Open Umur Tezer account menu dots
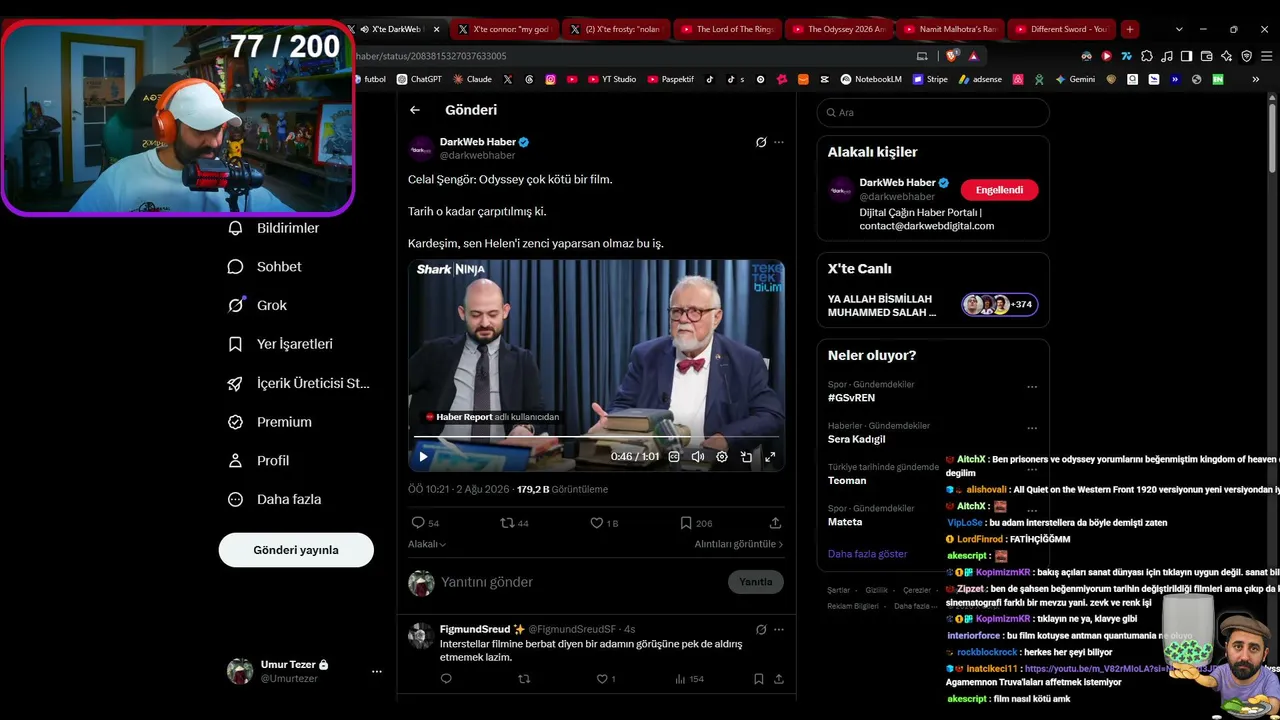Image resolution: width=1280 pixels, height=720 pixels. (377, 671)
